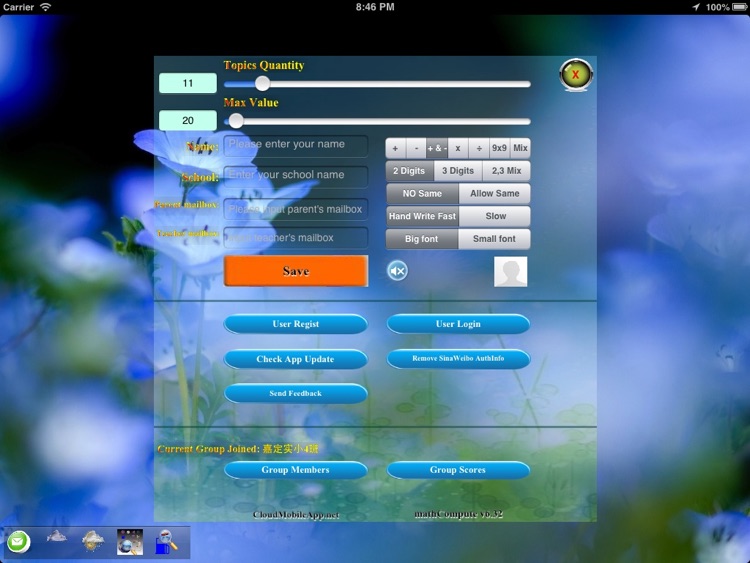Image resolution: width=750 pixels, height=563 pixels.
Task: Select the 9x9 multiplication table mode
Action: [x=499, y=148]
